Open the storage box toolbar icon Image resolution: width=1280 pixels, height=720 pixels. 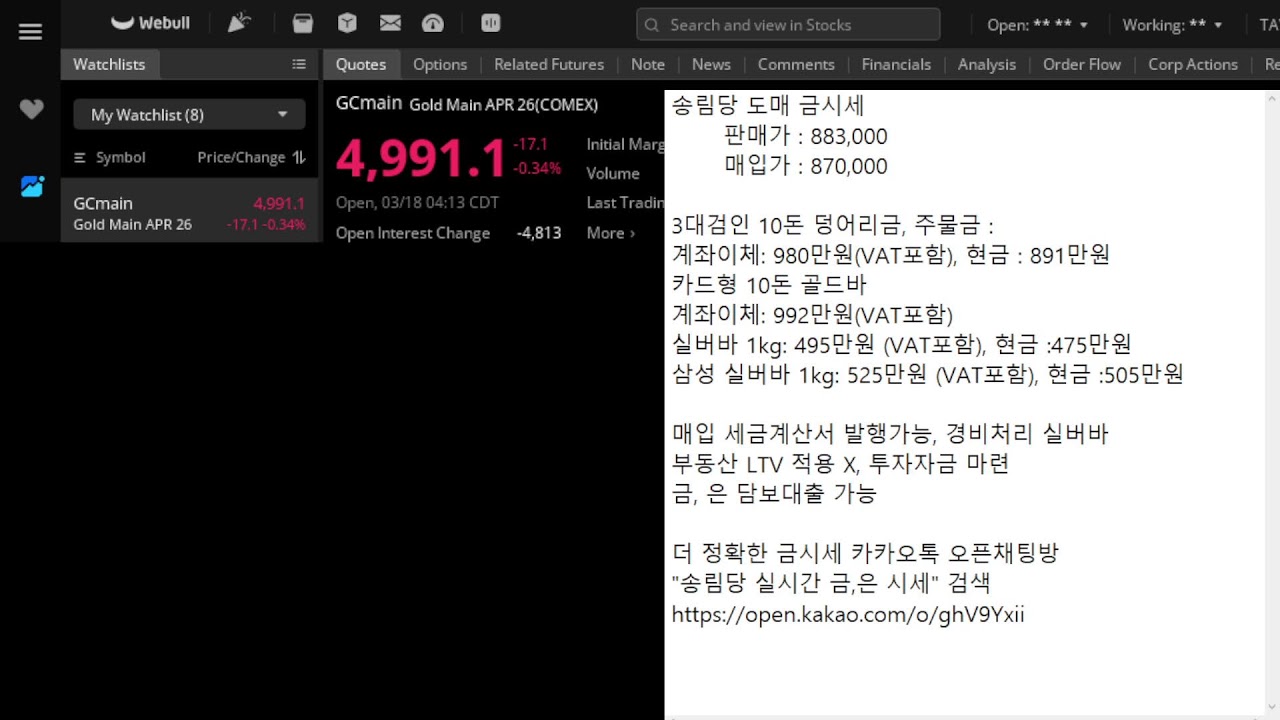coord(303,23)
